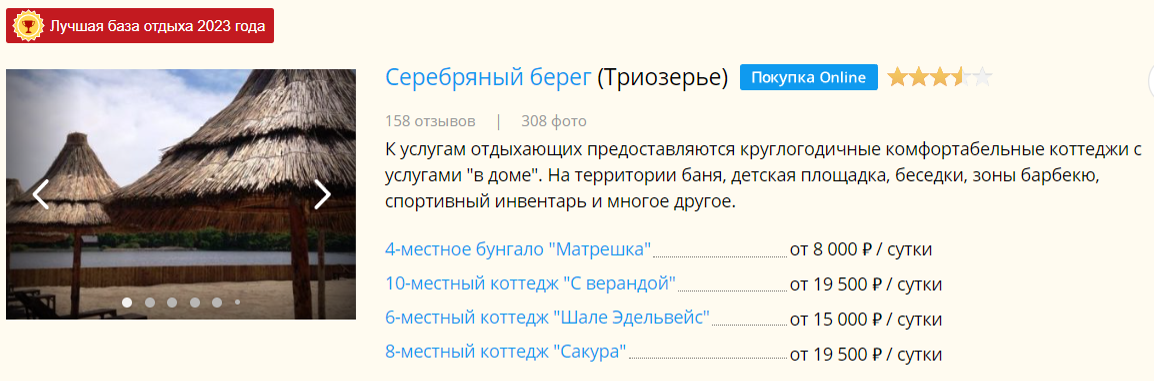1154x381 pixels.
Task: Open the Серебряный берег title link
Action: [488, 76]
